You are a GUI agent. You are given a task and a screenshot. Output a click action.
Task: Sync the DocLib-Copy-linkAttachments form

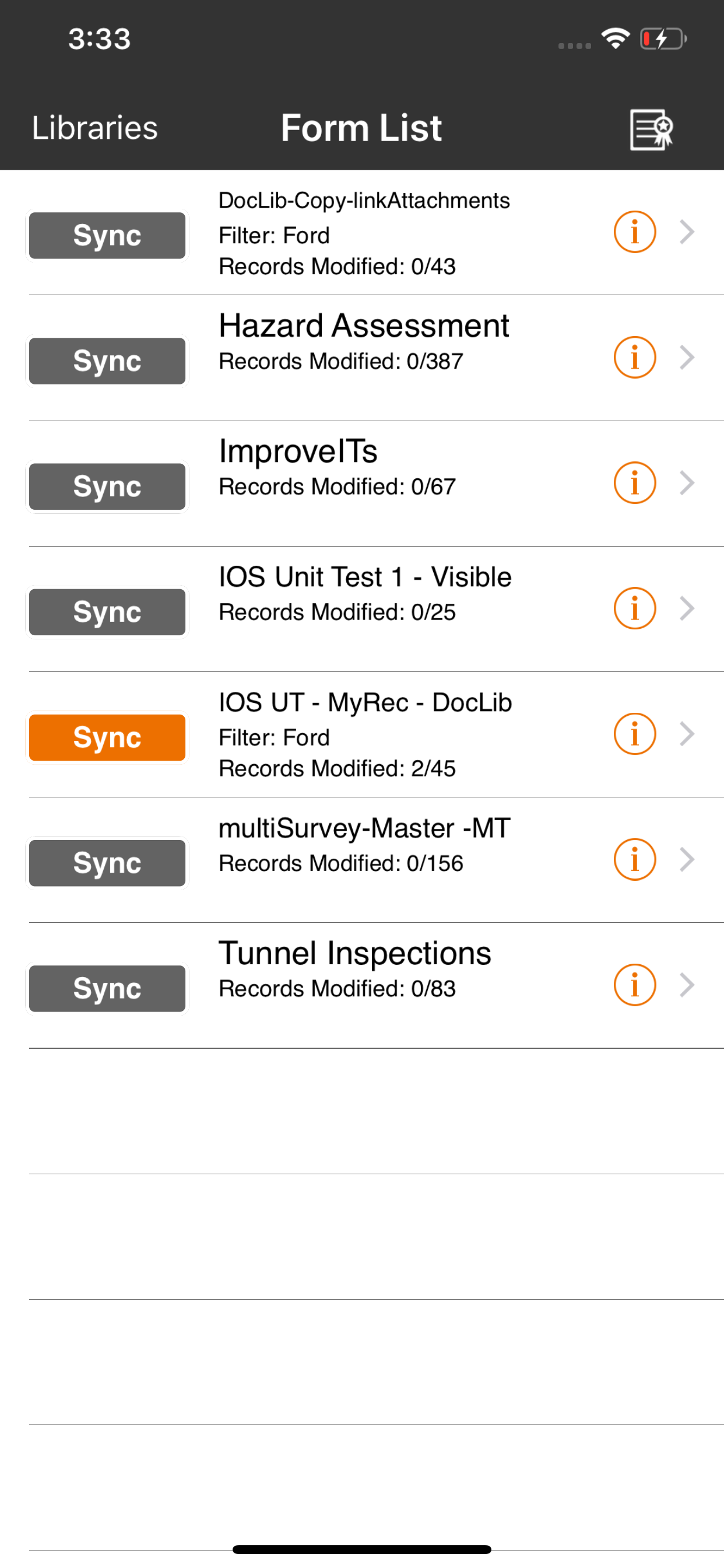107,236
